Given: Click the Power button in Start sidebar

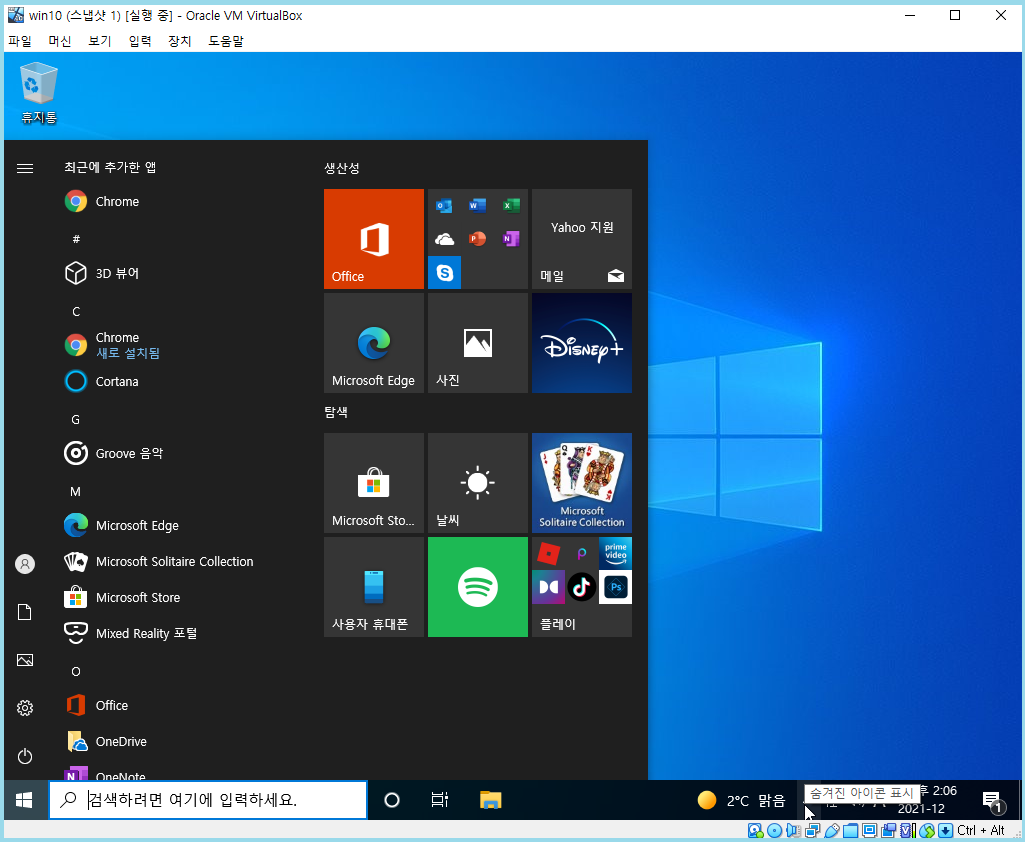Looking at the screenshot, I should click(x=25, y=756).
